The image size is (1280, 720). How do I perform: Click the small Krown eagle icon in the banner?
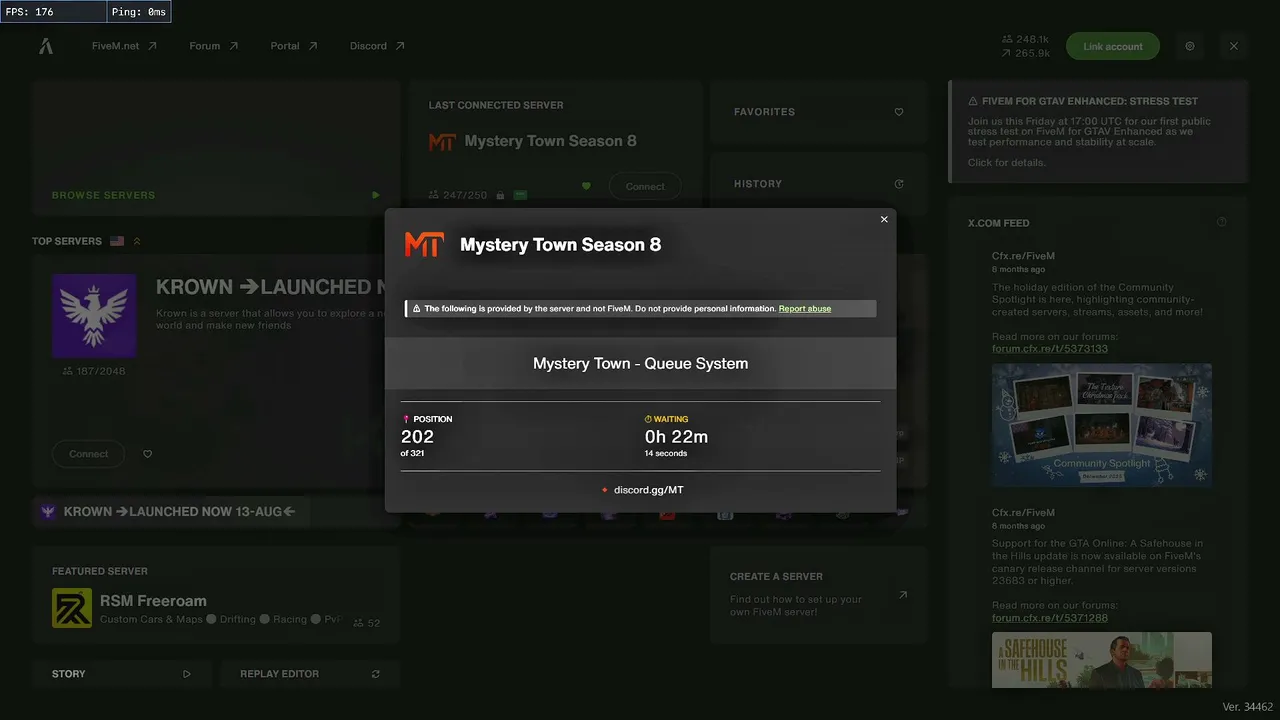pyautogui.click(x=48, y=512)
